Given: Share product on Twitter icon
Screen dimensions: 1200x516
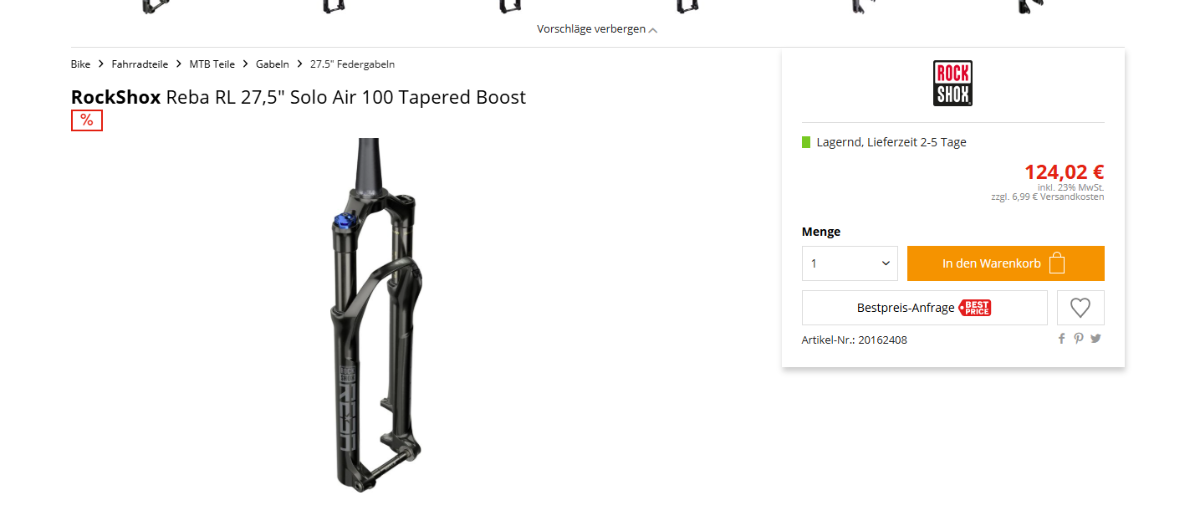Looking at the screenshot, I should click(x=1096, y=339).
